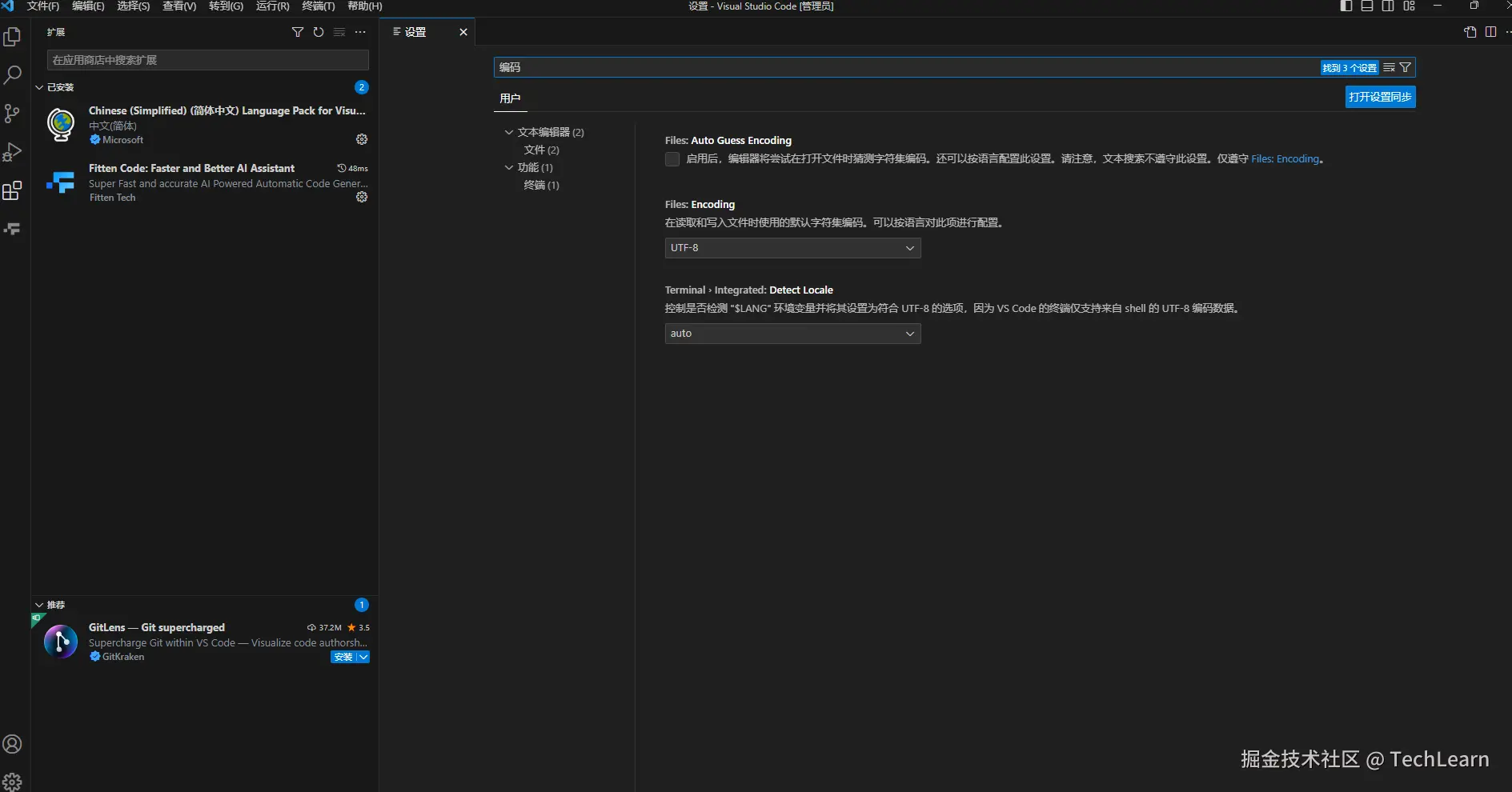Enable the Files: Auto Guess Encoding checkbox

pos(672,159)
